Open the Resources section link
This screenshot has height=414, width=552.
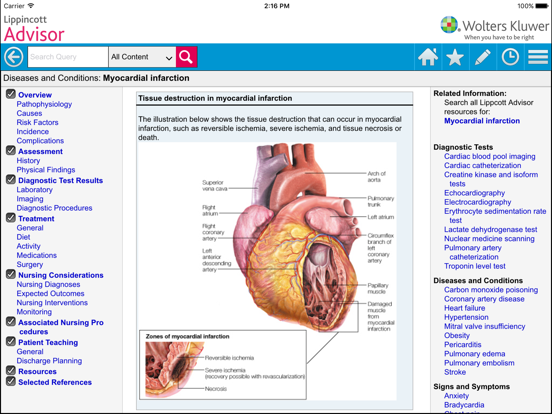[x=37, y=372]
